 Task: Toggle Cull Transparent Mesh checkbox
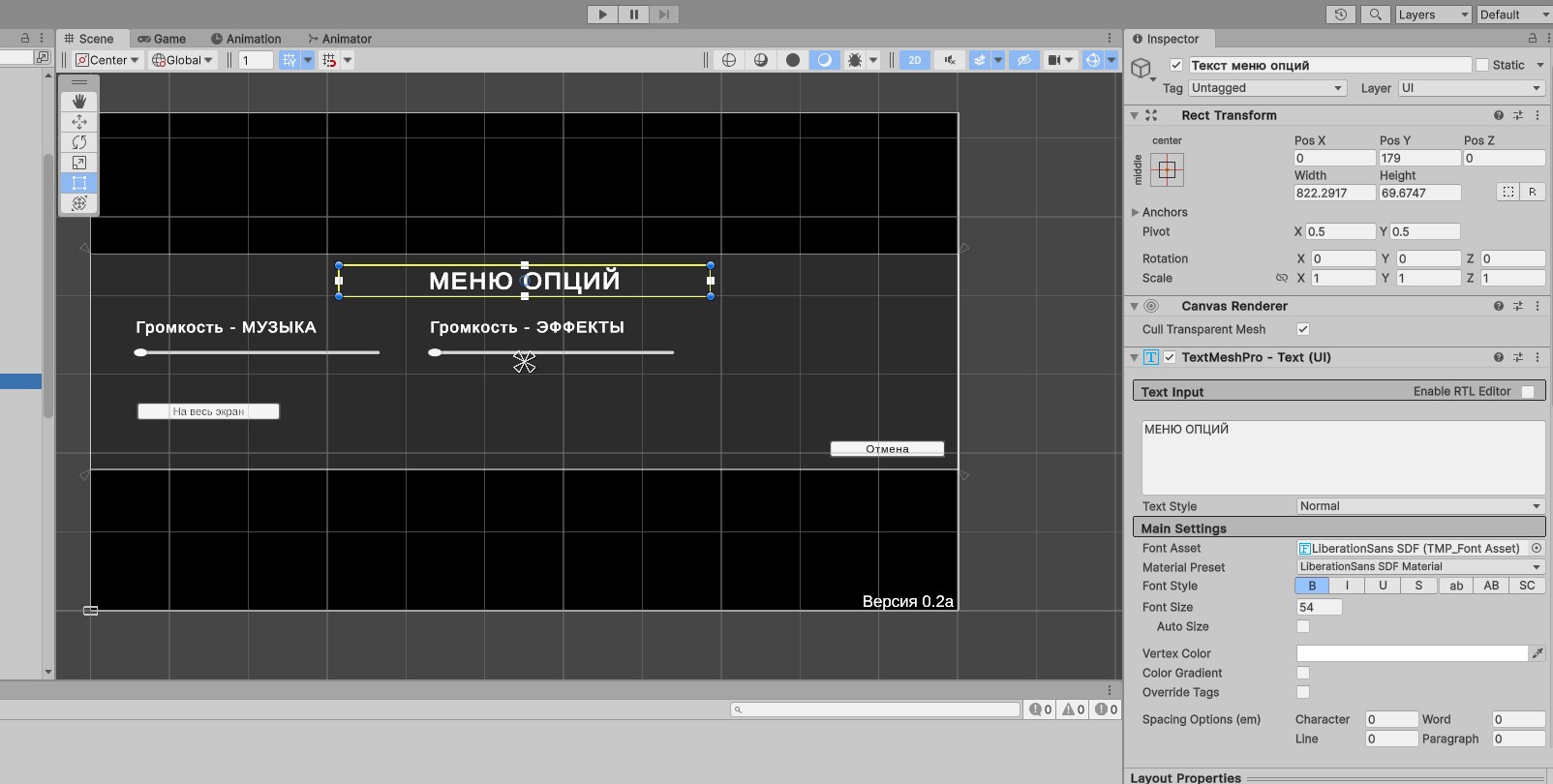(x=1303, y=329)
